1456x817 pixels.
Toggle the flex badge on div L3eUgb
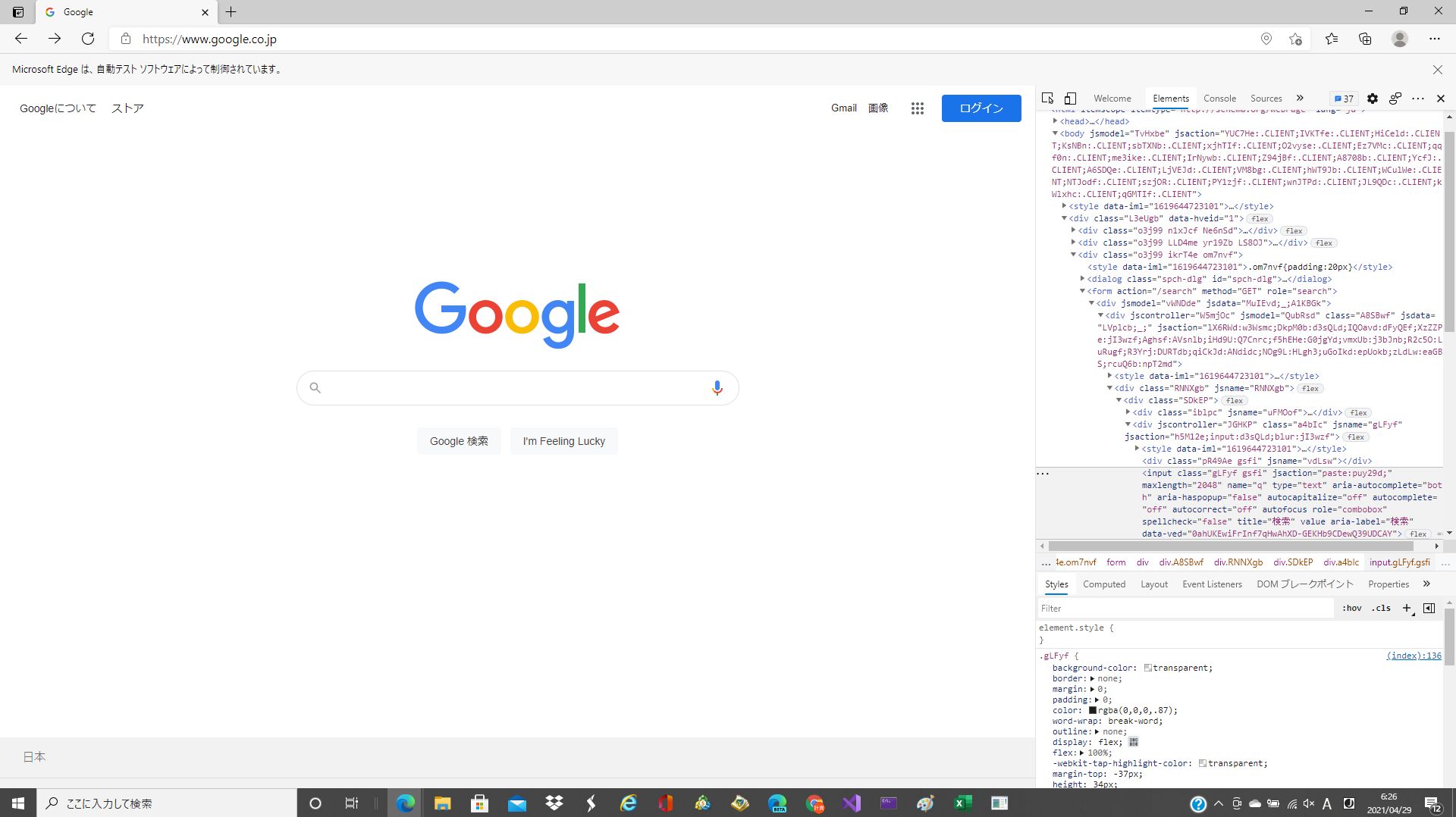1260,219
